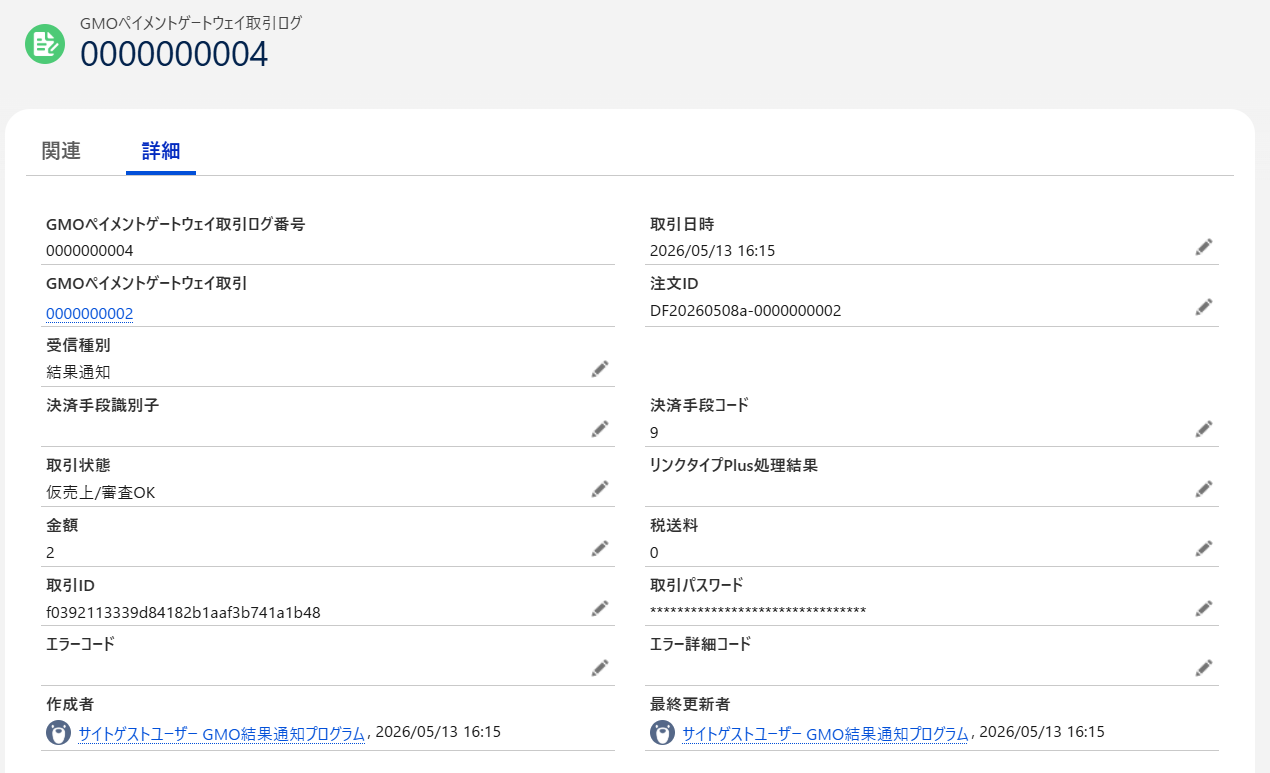Open linked transaction 0000000002
Image resolution: width=1270 pixels, height=773 pixels.
click(x=89, y=314)
